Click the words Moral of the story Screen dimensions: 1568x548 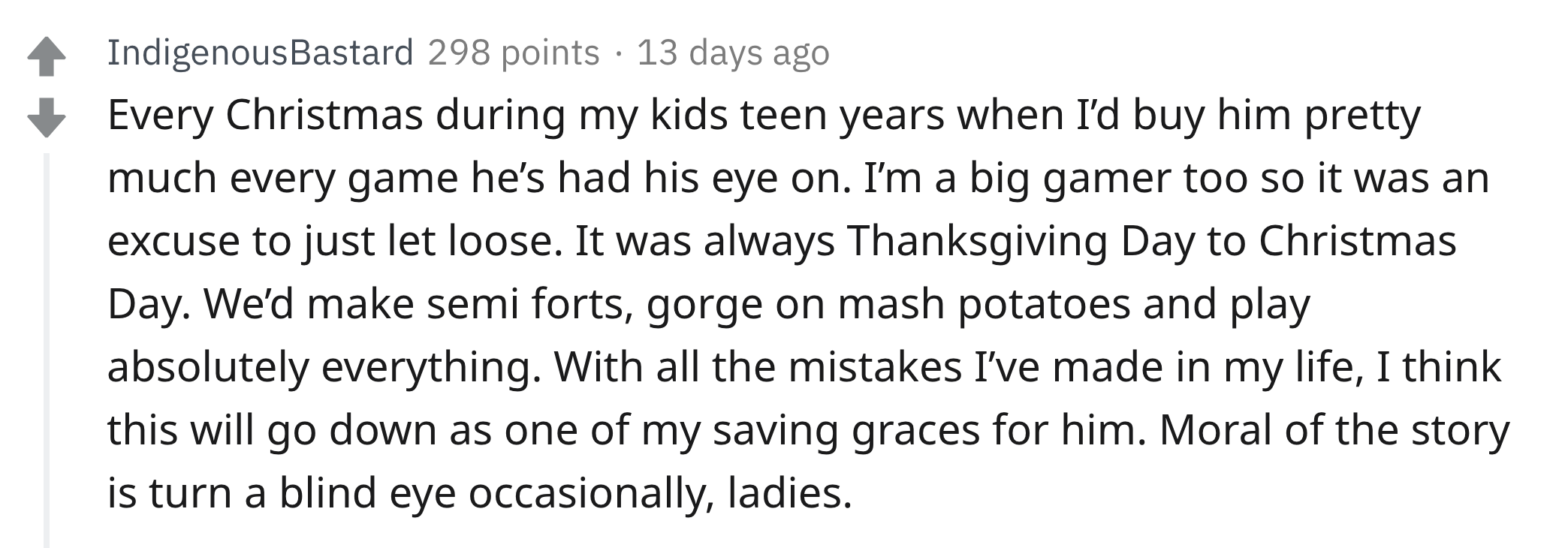point(1334,431)
